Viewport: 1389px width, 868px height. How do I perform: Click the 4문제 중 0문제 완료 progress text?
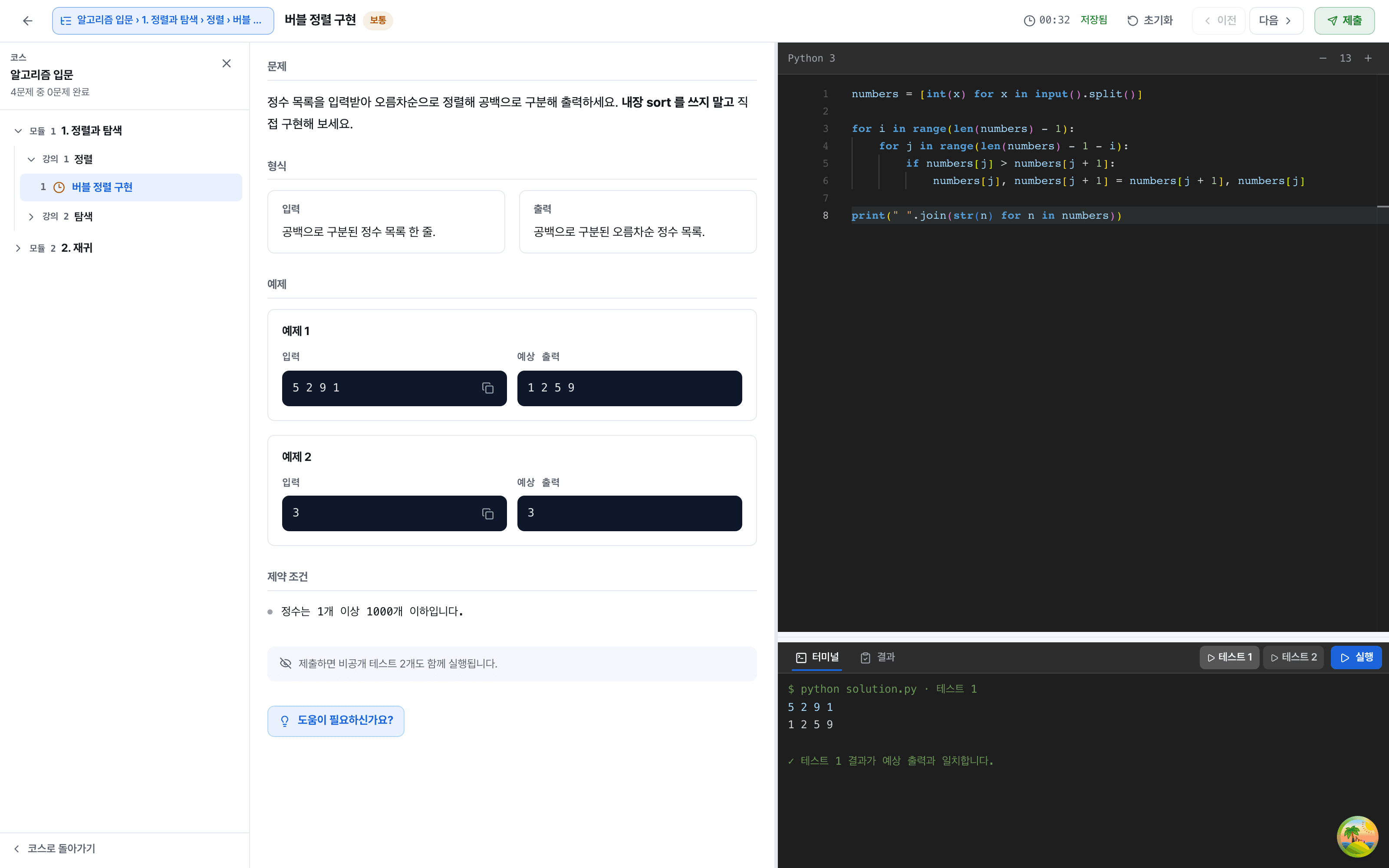[50, 92]
